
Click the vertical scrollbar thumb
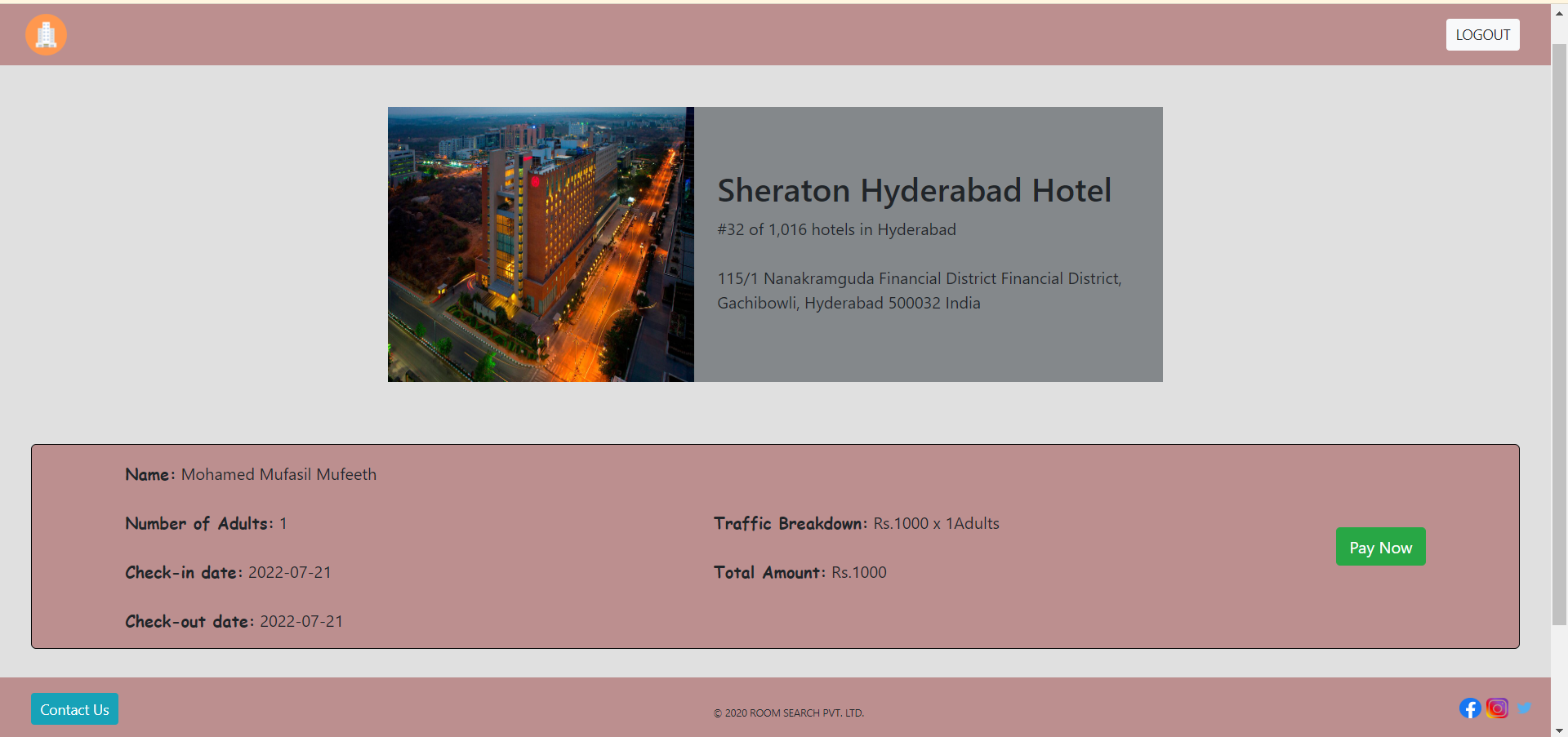pyautogui.click(x=1559, y=335)
